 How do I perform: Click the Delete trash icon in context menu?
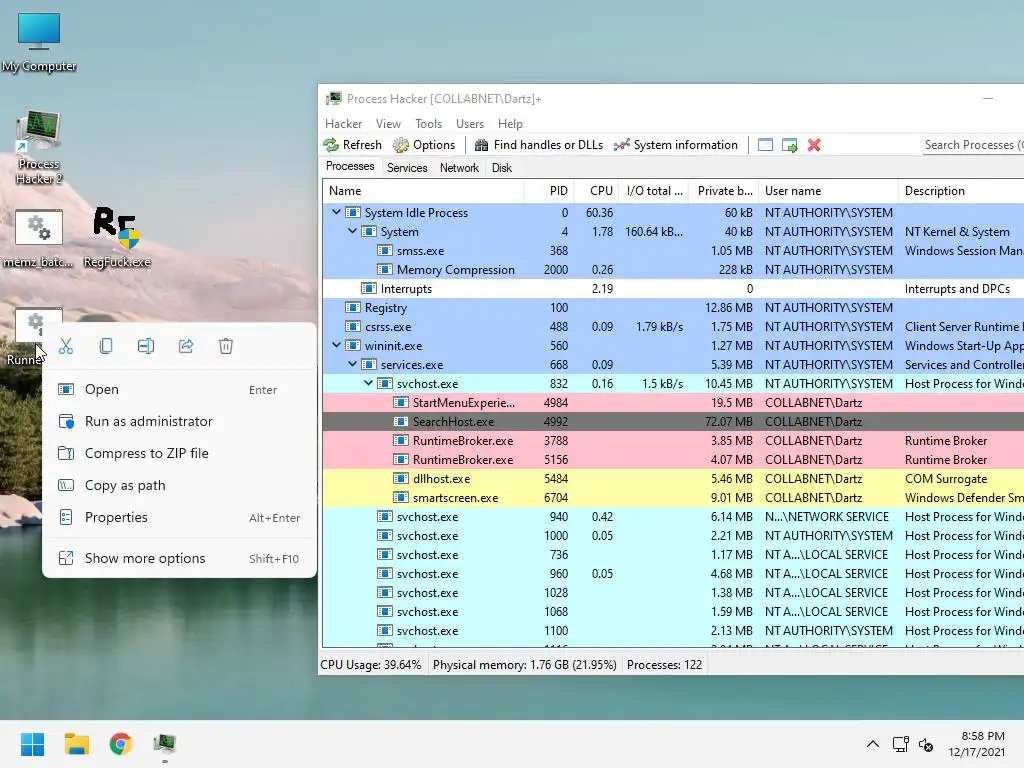226,346
